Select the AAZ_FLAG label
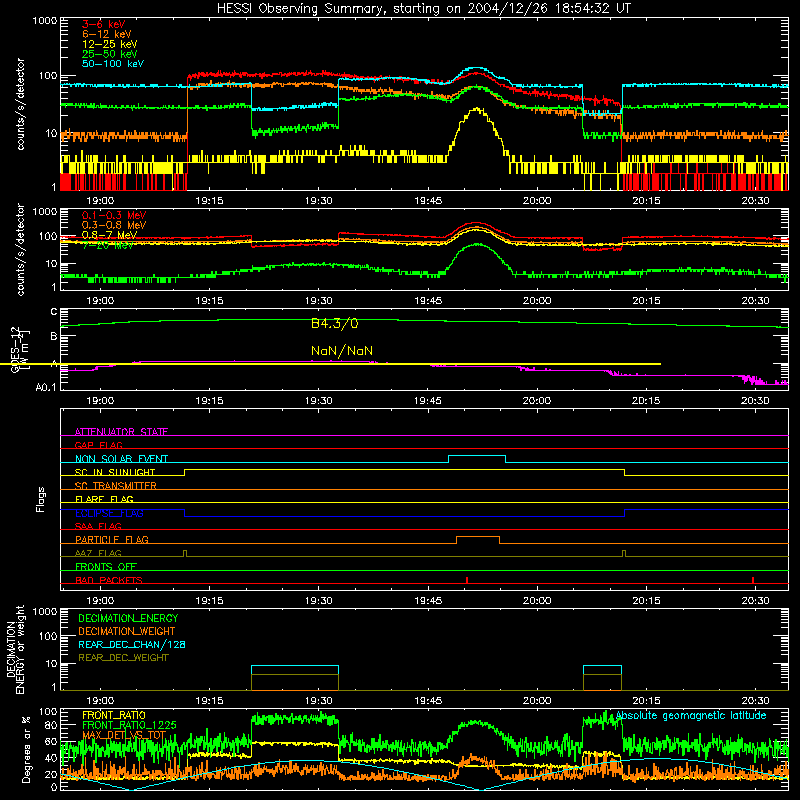Image resolution: width=800 pixels, height=800 pixels. click(98, 553)
